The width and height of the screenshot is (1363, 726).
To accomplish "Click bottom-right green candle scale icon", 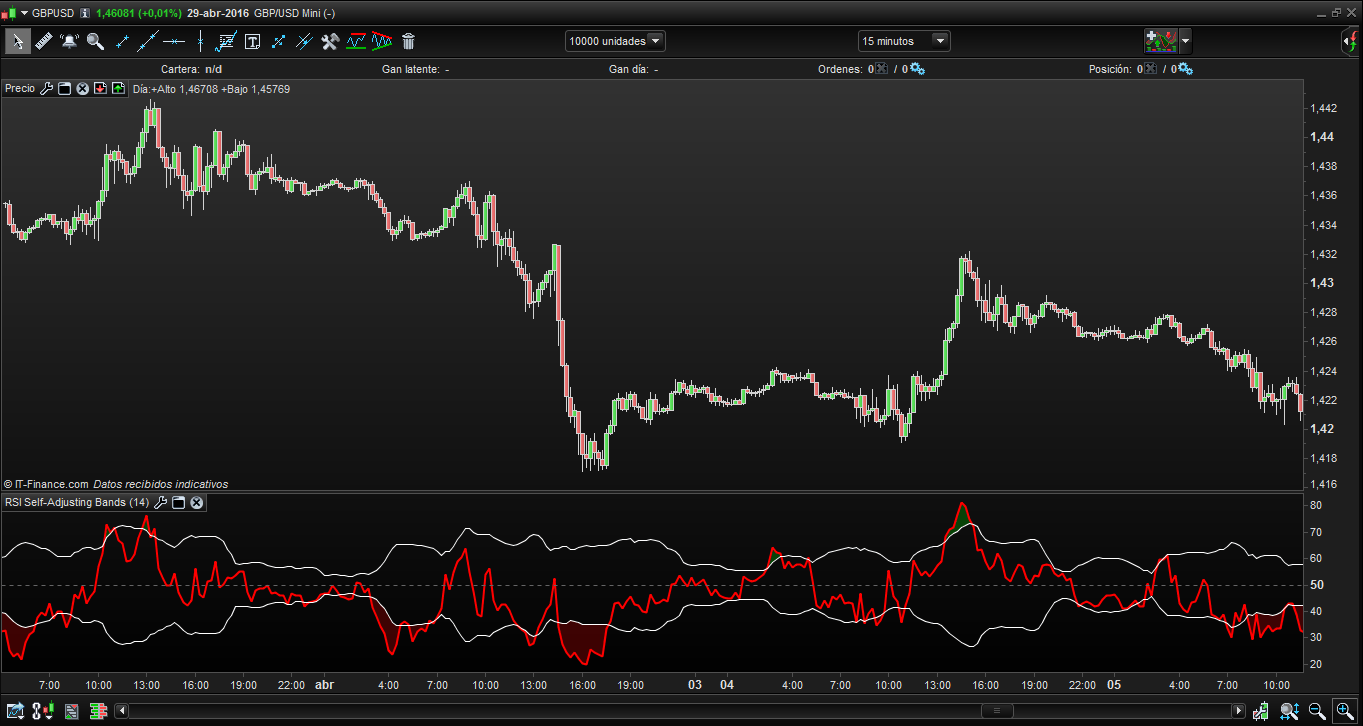I will click(x=1261, y=711).
